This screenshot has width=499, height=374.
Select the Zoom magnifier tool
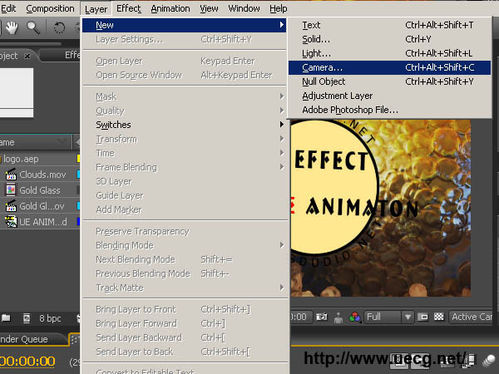[x=33, y=28]
